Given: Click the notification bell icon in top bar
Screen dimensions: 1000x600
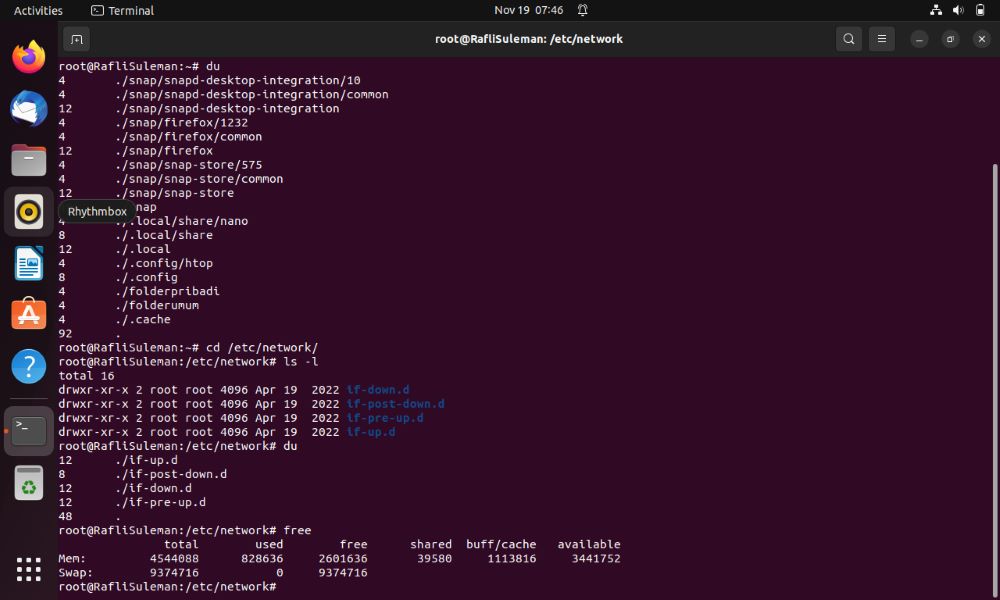Looking at the screenshot, I should 582,10.
